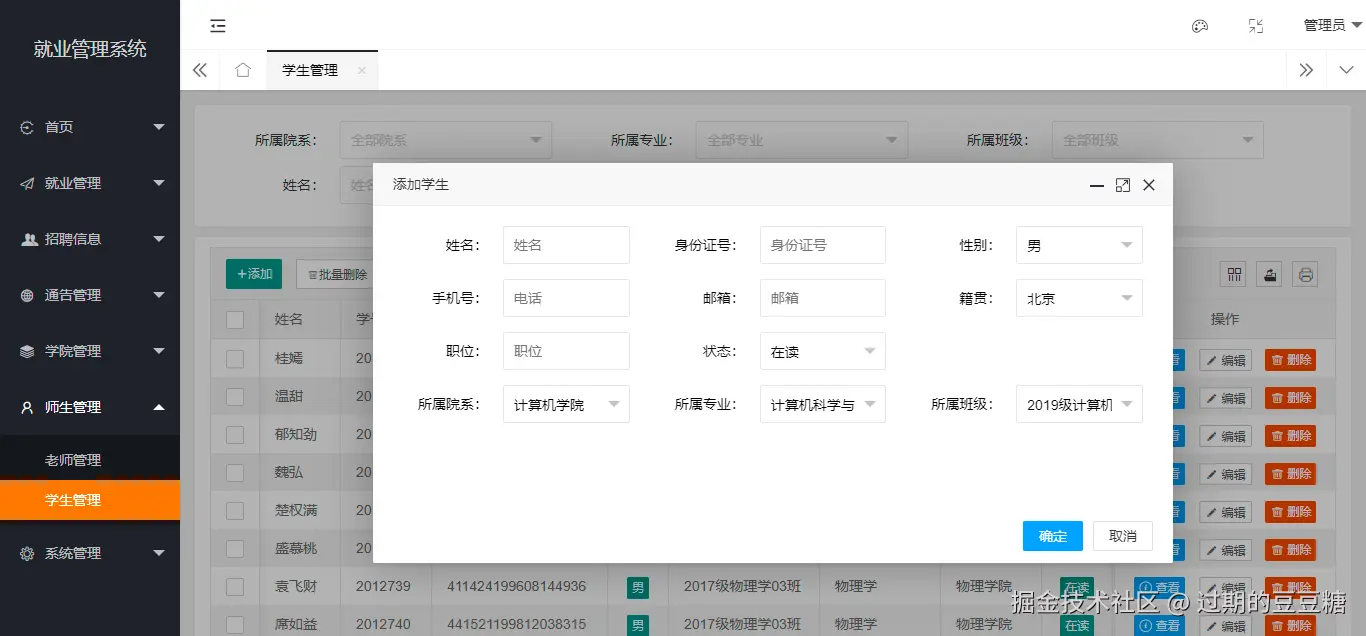Viewport: 1366px width, 636px height.
Task: Expand the 招聘信息 sidebar menu
Action: [x=90, y=239]
